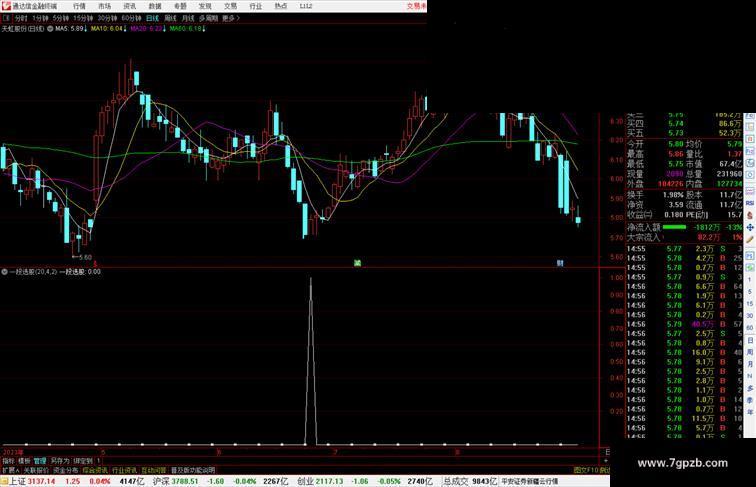
Task: Open the 行业 menu
Action: (256, 6)
